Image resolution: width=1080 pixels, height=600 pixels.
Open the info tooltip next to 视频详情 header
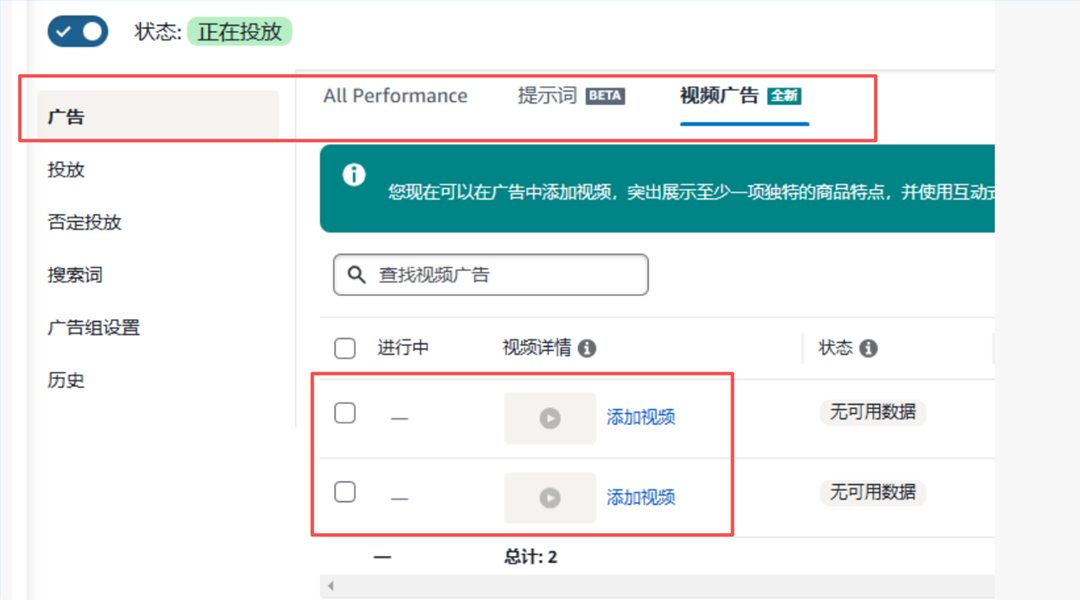coord(588,348)
